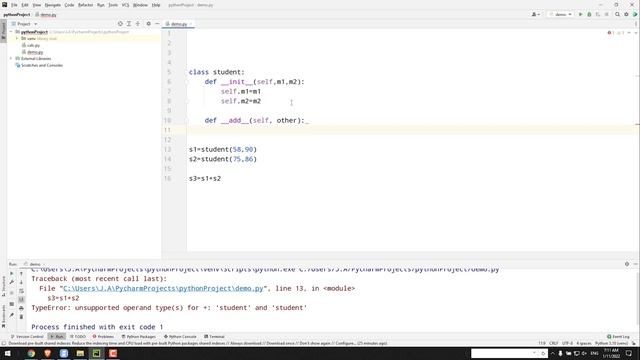Open the VCS menu

point(125,5)
